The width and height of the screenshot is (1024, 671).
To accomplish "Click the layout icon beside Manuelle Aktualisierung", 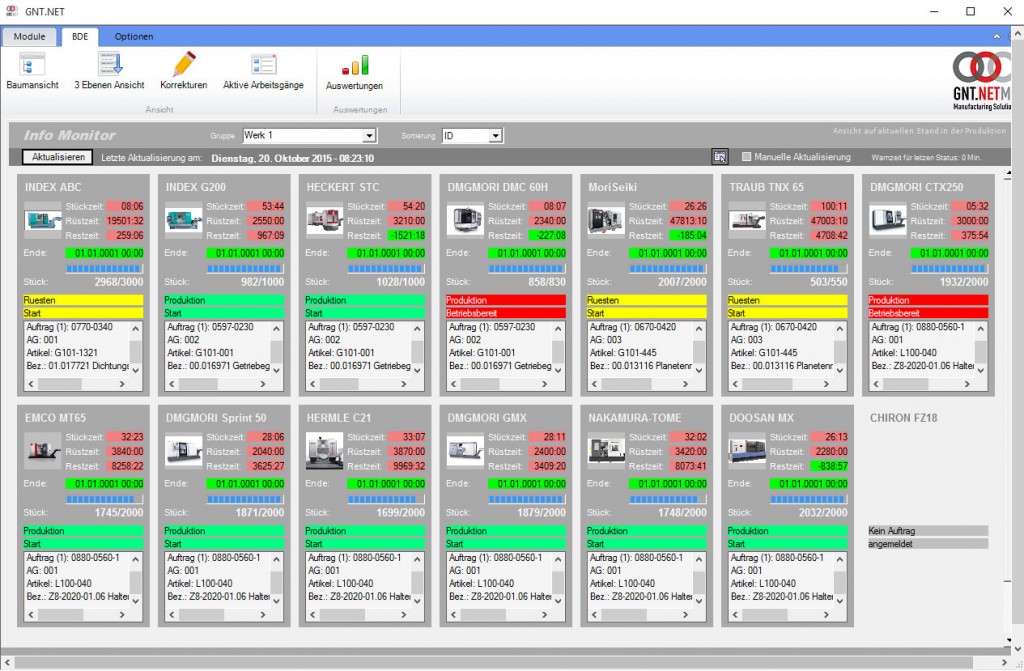I will pyautogui.click(x=720, y=157).
